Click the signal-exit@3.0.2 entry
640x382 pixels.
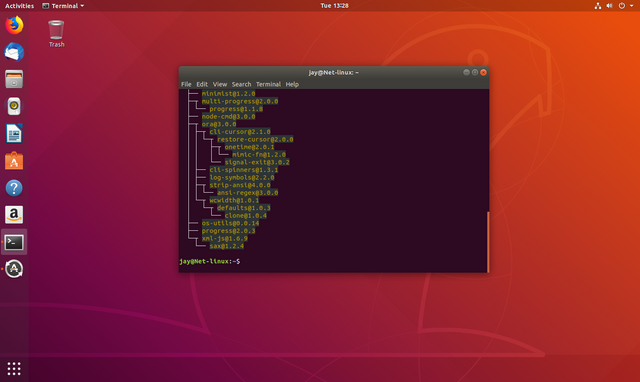point(257,162)
